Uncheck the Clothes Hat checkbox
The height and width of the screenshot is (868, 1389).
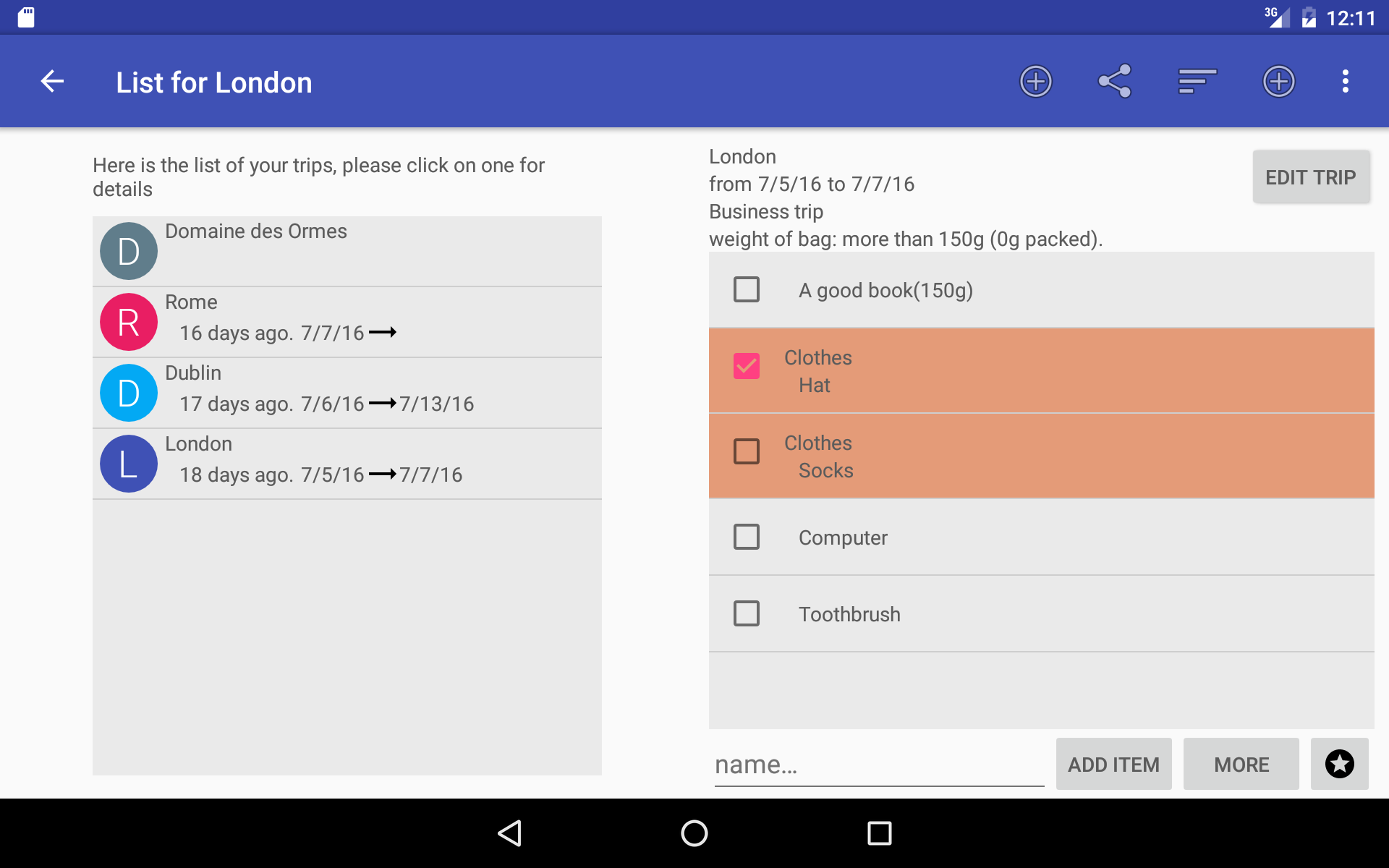[x=747, y=366]
